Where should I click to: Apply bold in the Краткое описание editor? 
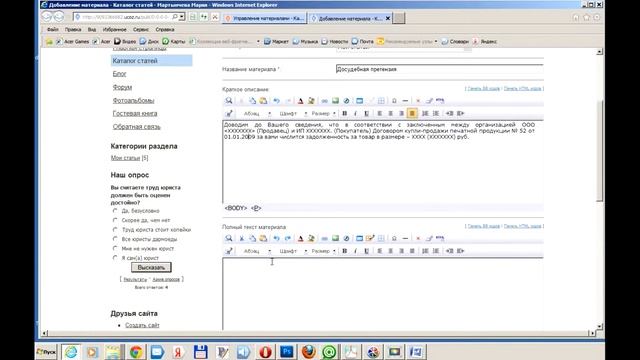point(344,113)
